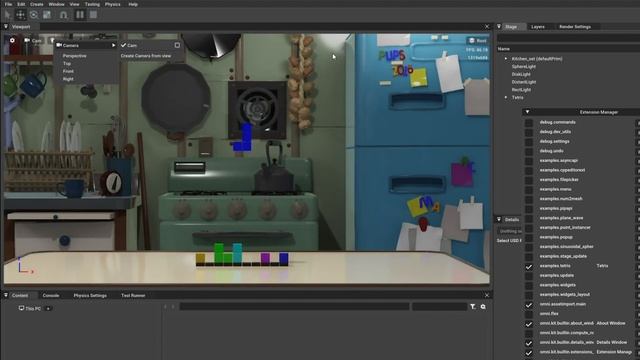Open the Physics menu
Screen dimensions: 640x360
tap(113, 4)
